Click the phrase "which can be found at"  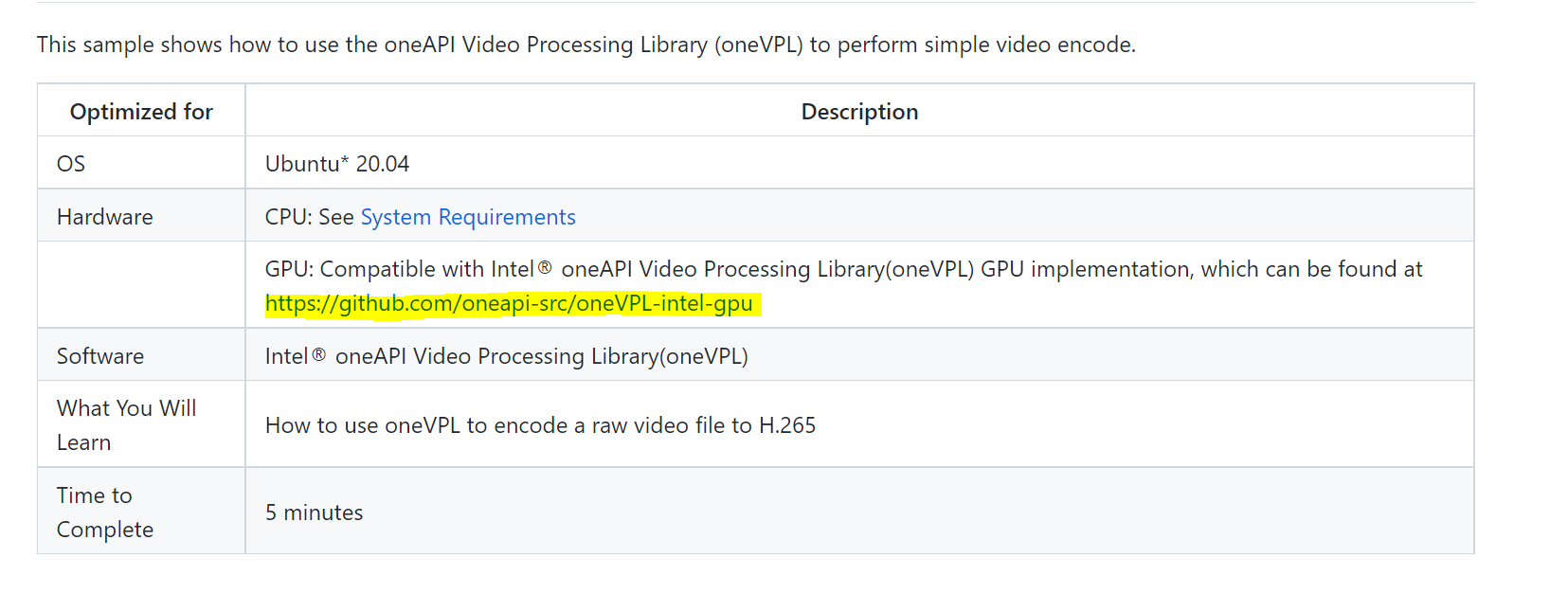(1311, 269)
